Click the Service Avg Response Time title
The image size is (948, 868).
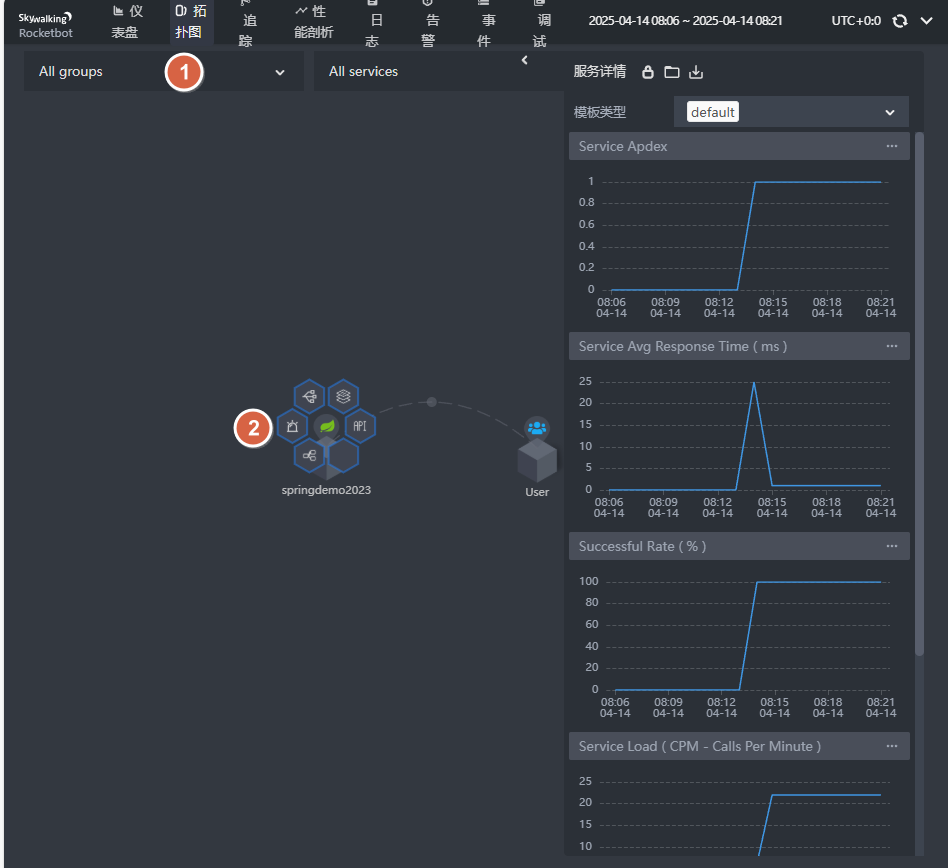point(683,346)
